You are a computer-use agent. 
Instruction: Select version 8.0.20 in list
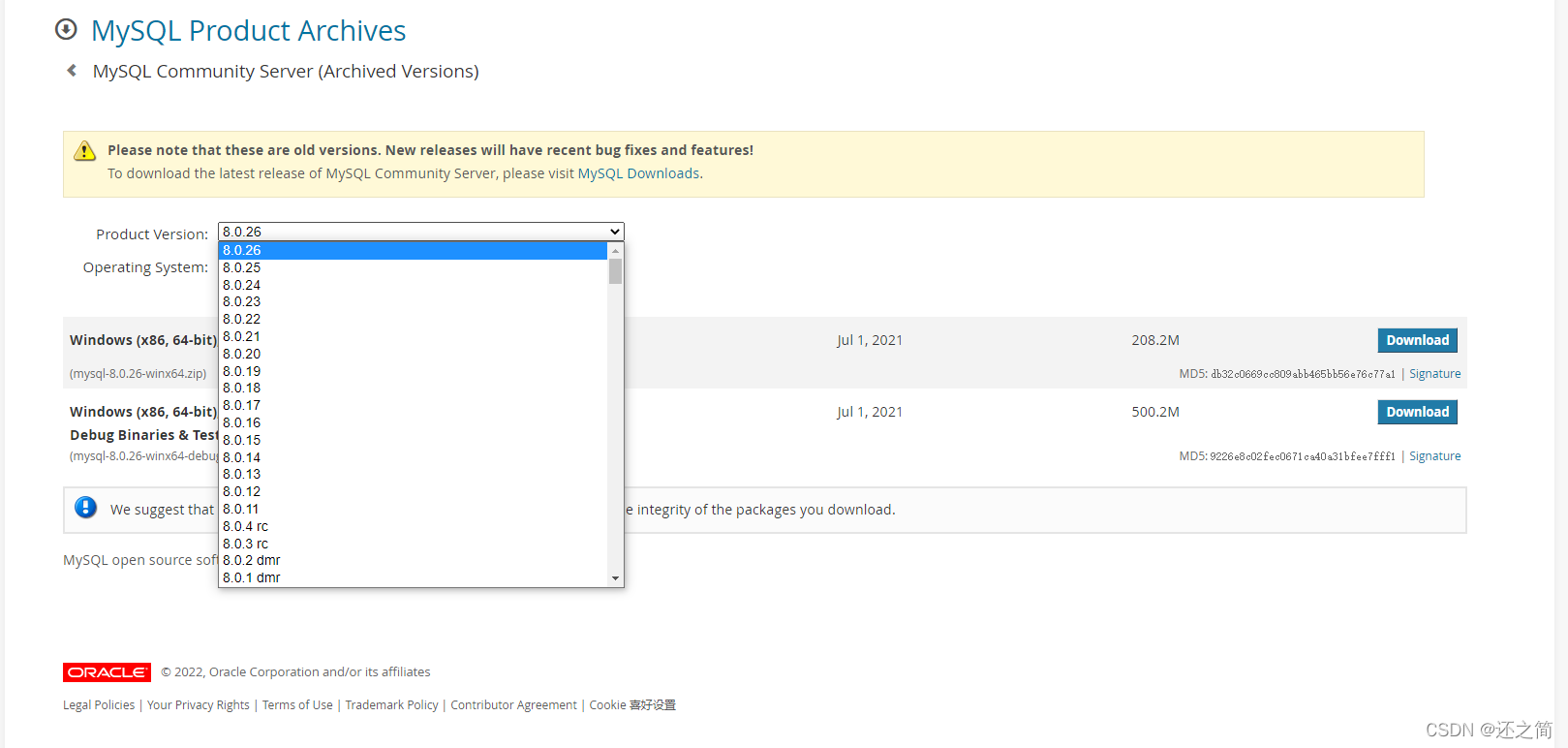click(414, 354)
